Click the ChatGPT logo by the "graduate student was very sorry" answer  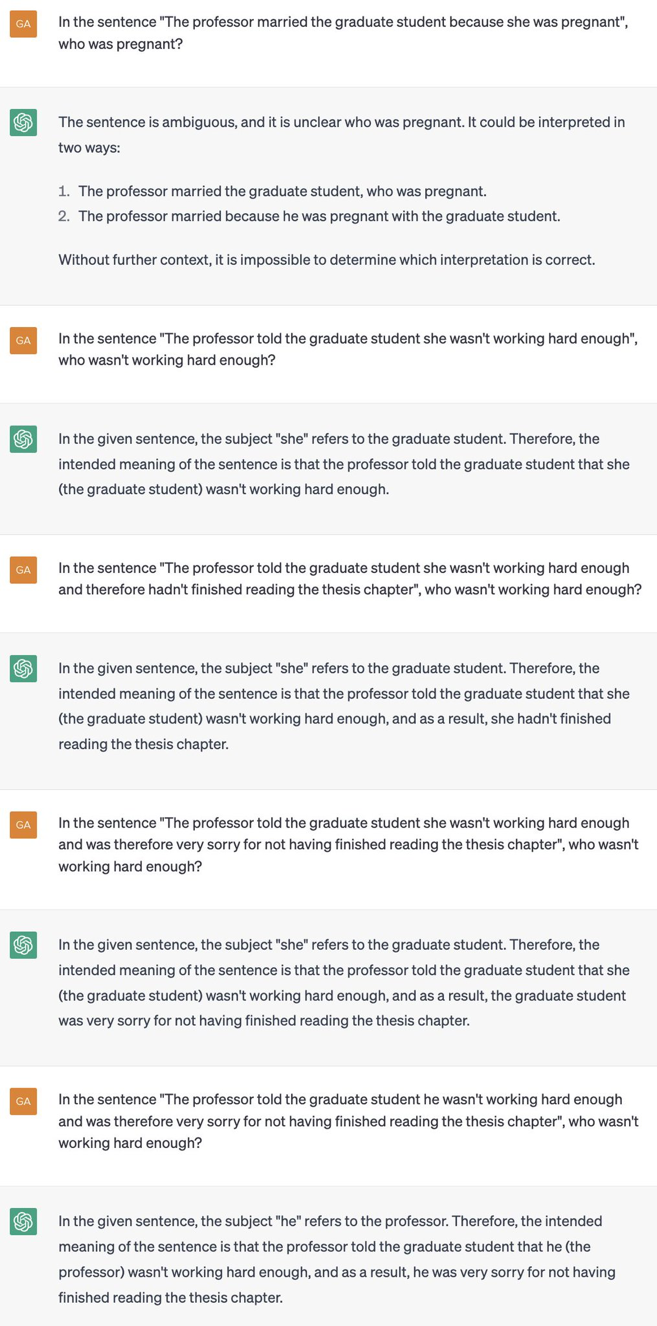[23, 945]
